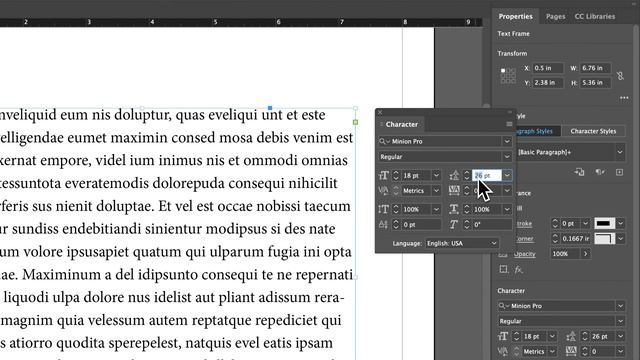Click the H height field 5.36 in

(596, 82)
